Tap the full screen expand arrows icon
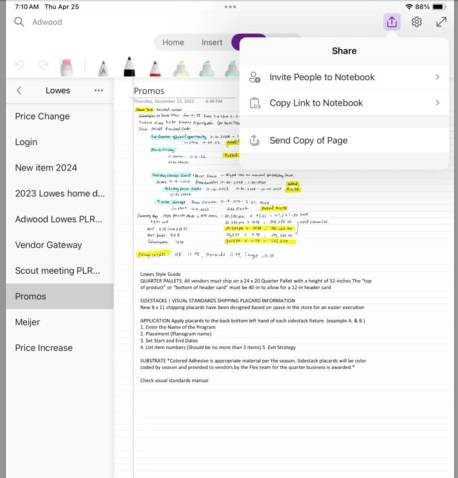Viewport: 458px width, 478px height. 441,22
